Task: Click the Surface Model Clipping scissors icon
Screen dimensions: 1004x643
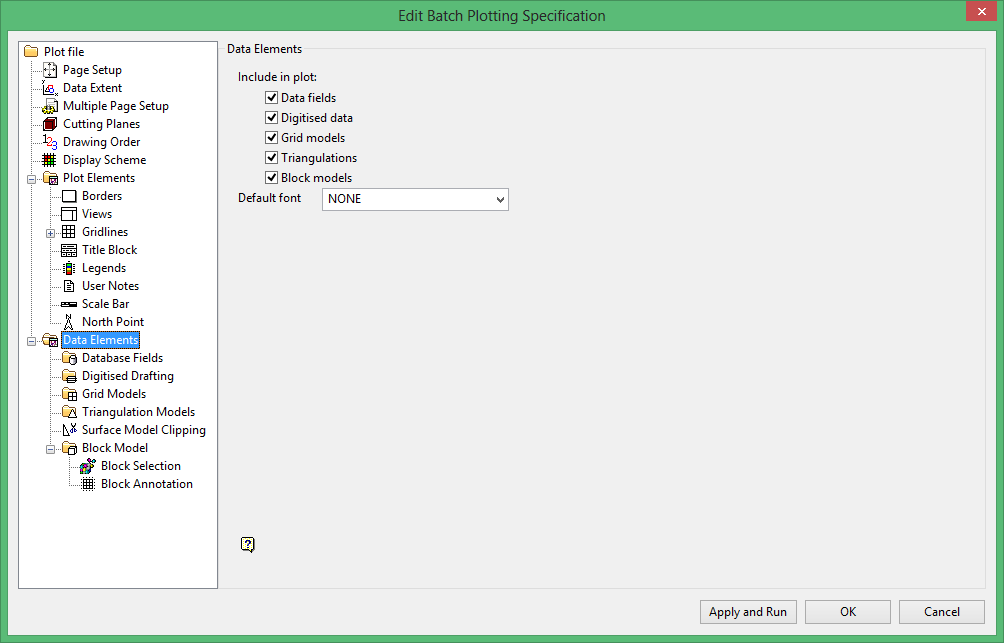Action: 69,430
